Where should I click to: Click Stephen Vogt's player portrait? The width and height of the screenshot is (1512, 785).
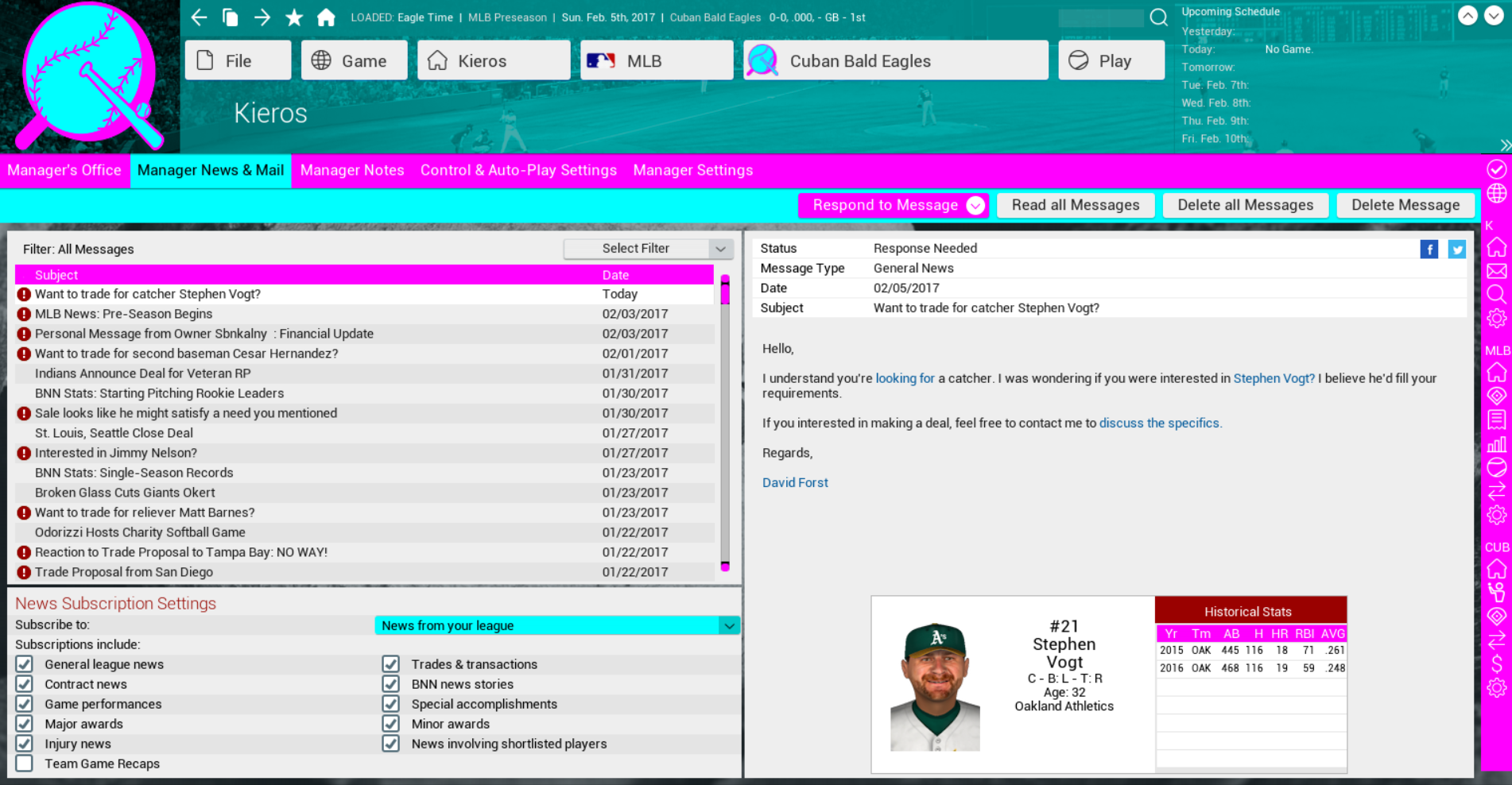click(x=936, y=687)
